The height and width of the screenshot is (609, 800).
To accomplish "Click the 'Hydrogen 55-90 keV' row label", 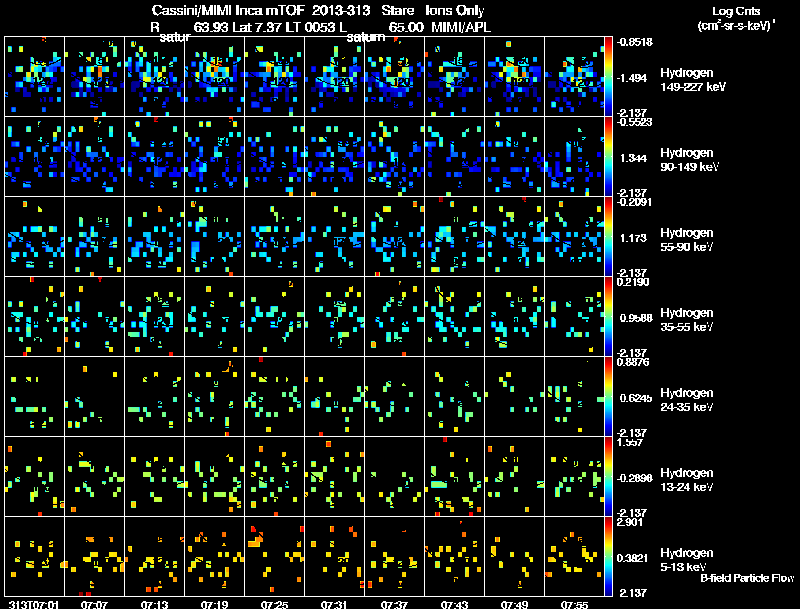I will [x=687, y=240].
